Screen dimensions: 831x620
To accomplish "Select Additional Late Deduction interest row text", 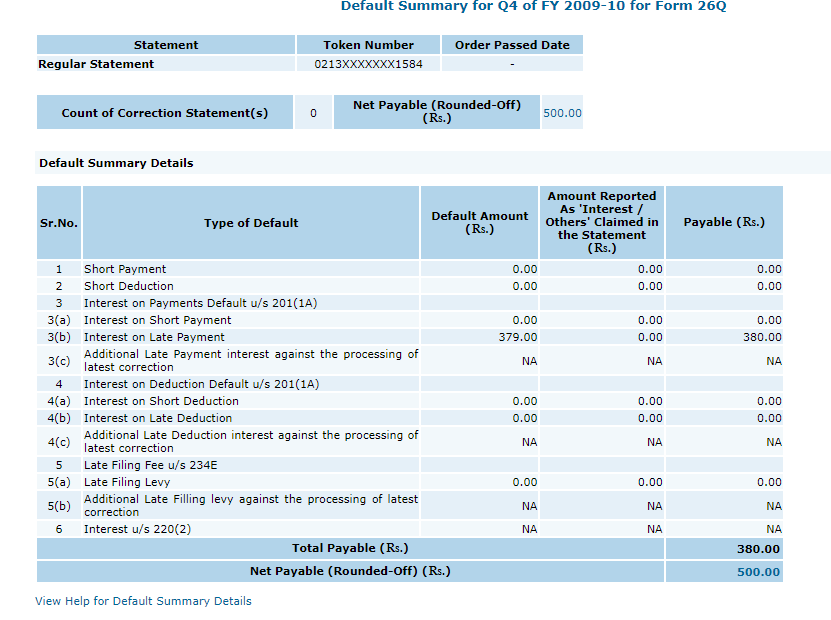I will 251,441.
